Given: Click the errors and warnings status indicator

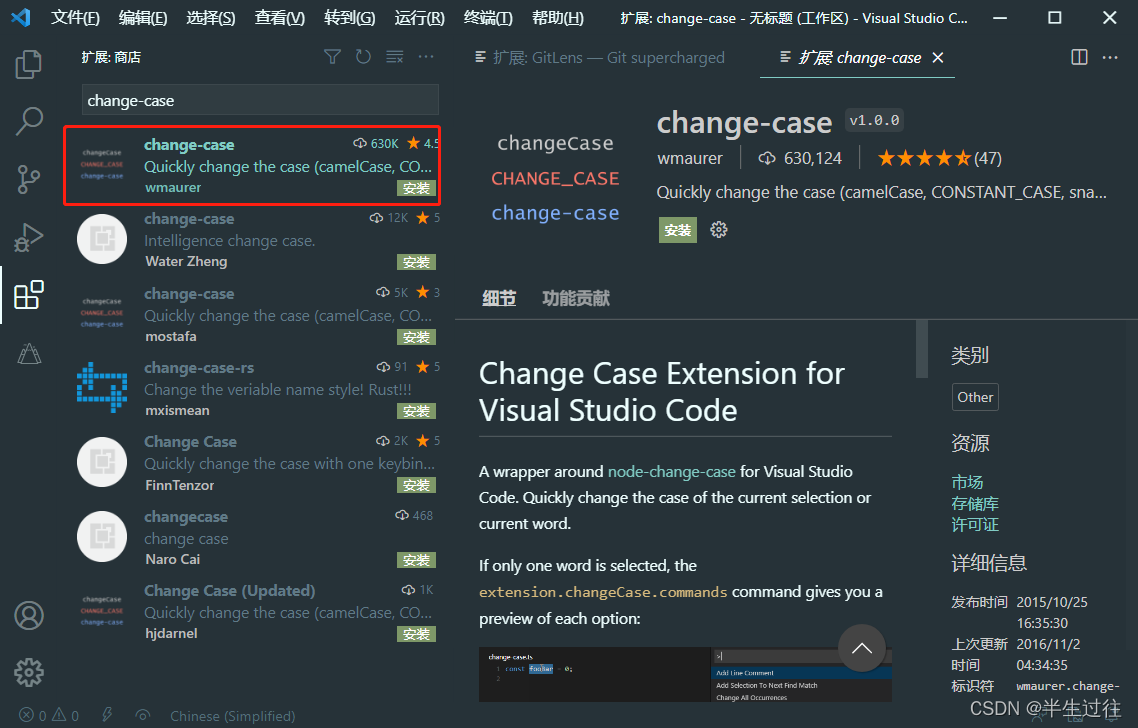Looking at the screenshot, I should (x=49, y=716).
